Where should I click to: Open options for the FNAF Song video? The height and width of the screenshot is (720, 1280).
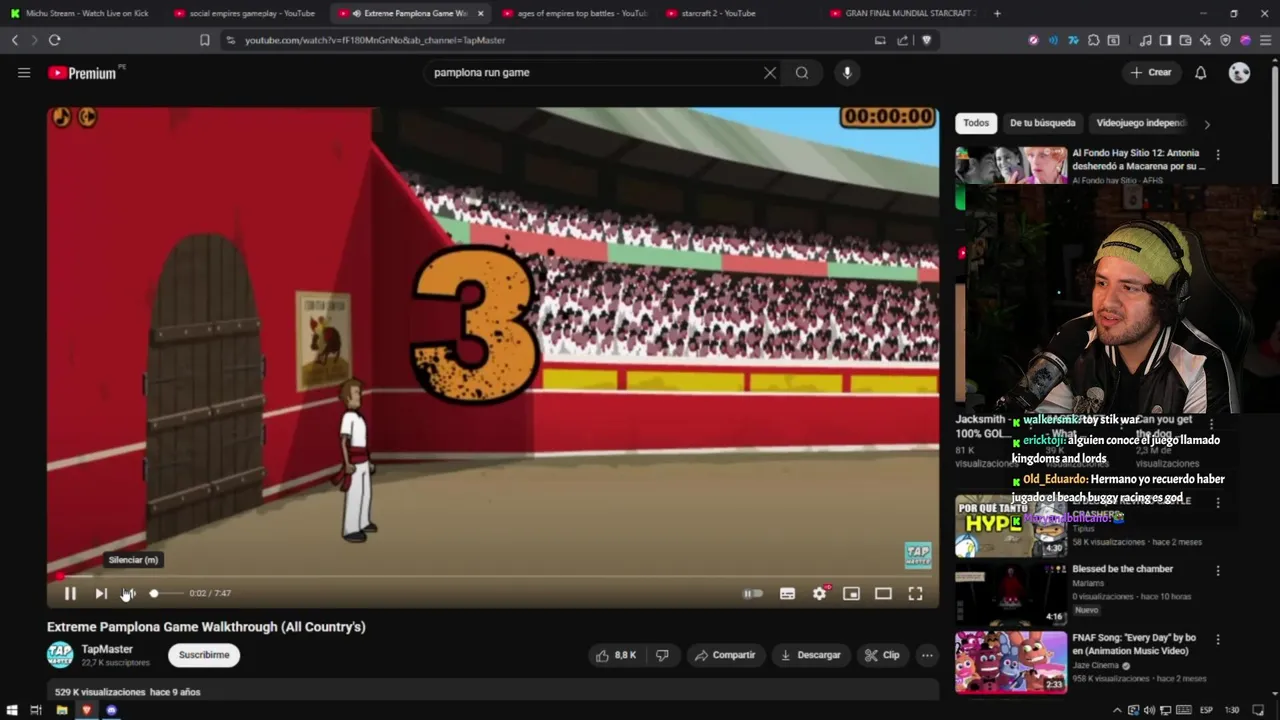pos(1217,640)
